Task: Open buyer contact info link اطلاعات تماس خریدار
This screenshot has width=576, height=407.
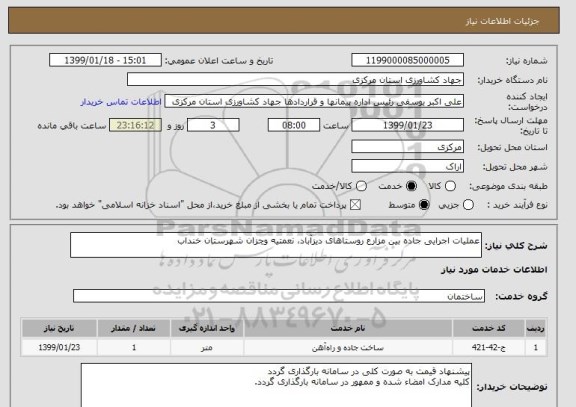Action: pyautogui.click(x=121, y=102)
